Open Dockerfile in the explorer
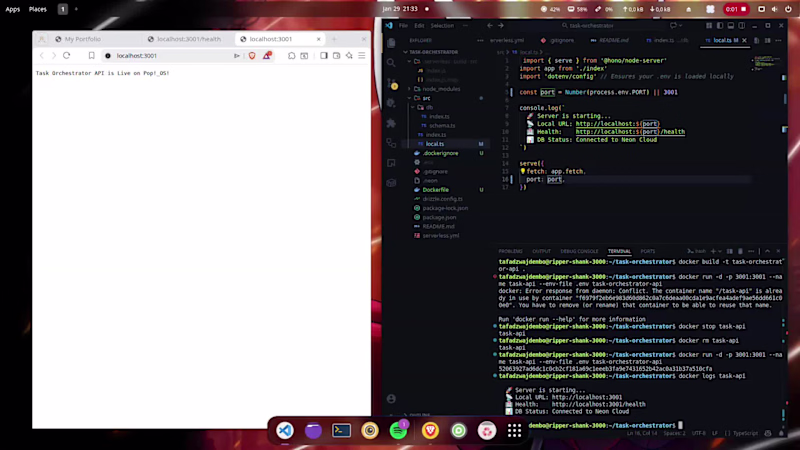Viewport: 800px width, 450px height. coord(435,190)
